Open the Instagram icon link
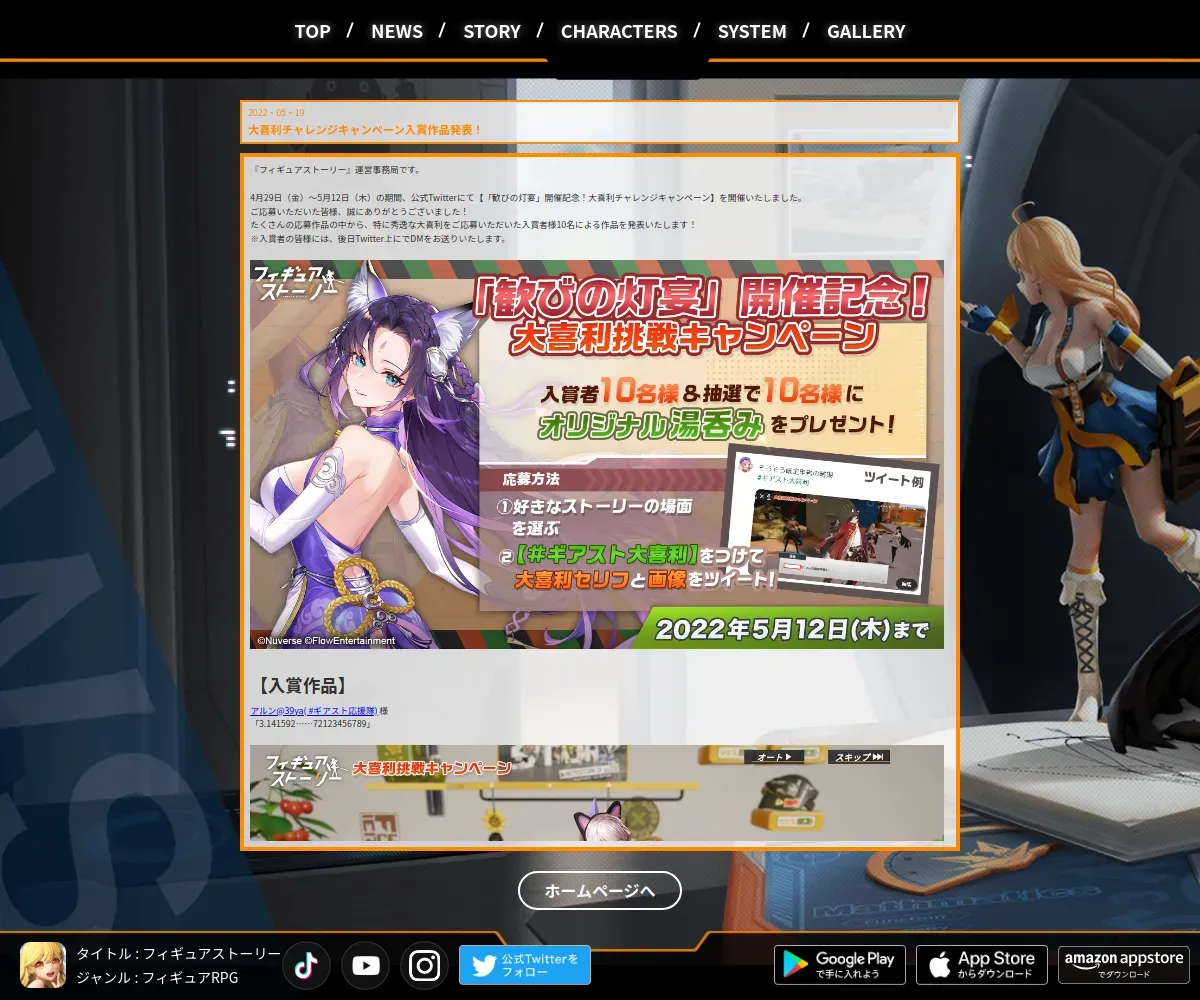The height and width of the screenshot is (1000, 1200). point(425,965)
